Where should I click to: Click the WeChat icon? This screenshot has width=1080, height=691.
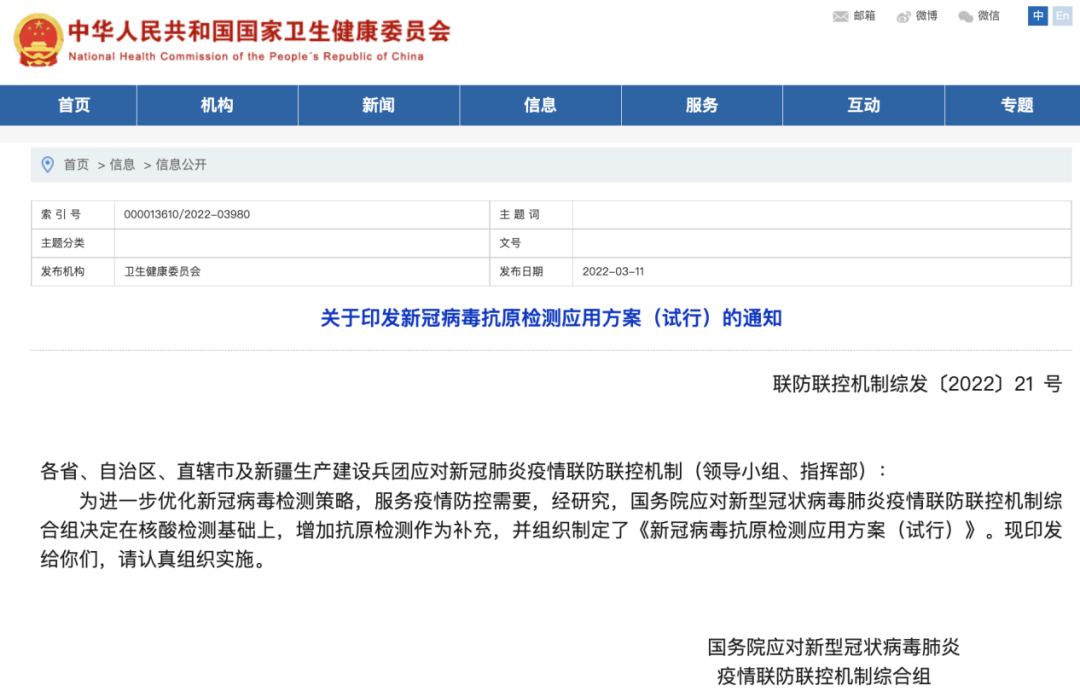pyautogui.click(x=965, y=16)
